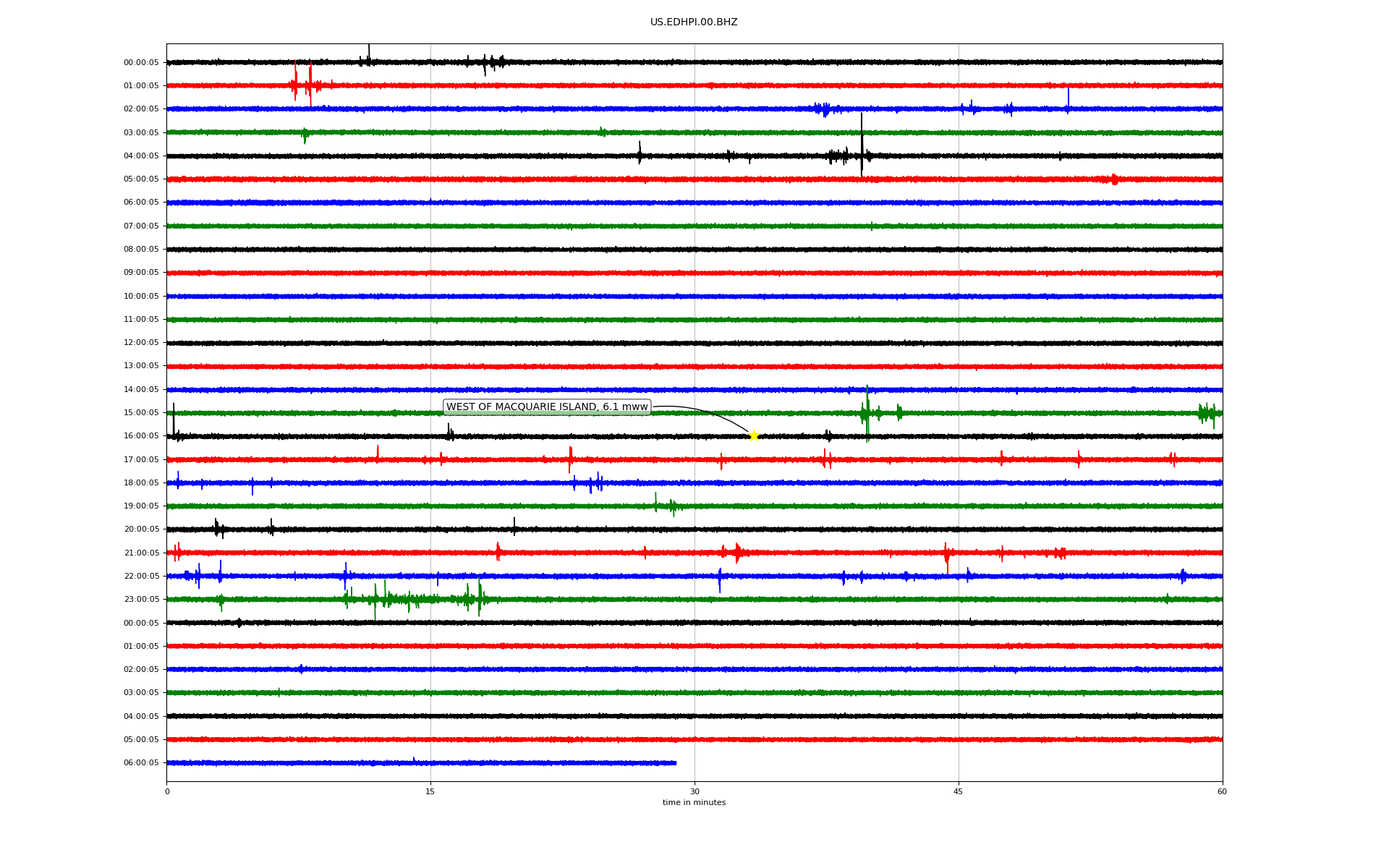This screenshot has width=1389, height=868.
Task: Click the 'time in minutes' axis label
Action: pos(694,803)
